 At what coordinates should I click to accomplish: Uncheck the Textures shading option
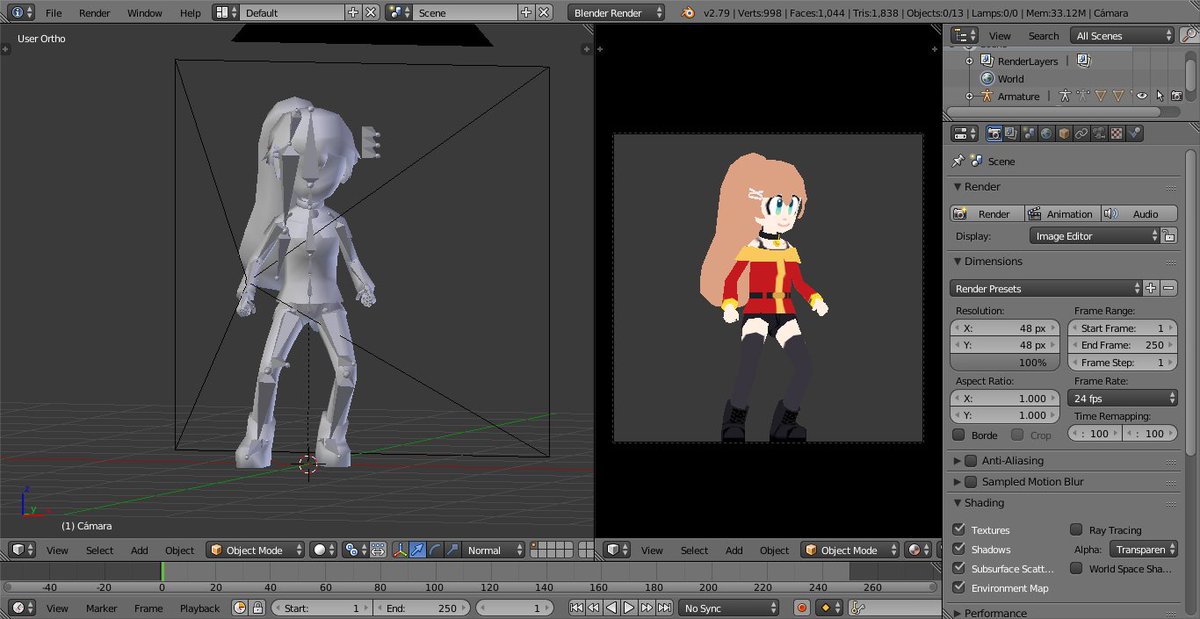(959, 530)
